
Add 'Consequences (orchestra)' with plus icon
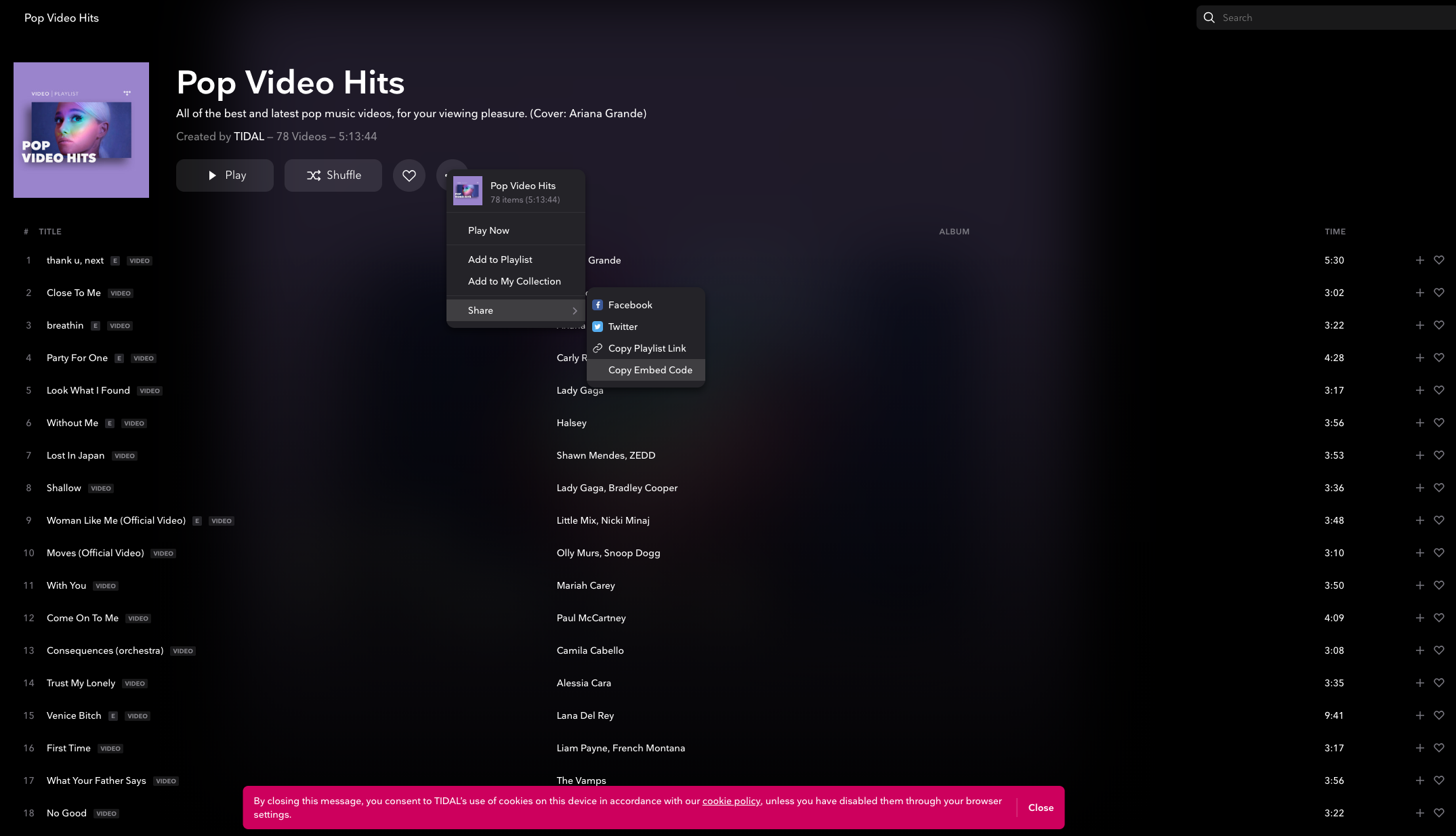1419,650
